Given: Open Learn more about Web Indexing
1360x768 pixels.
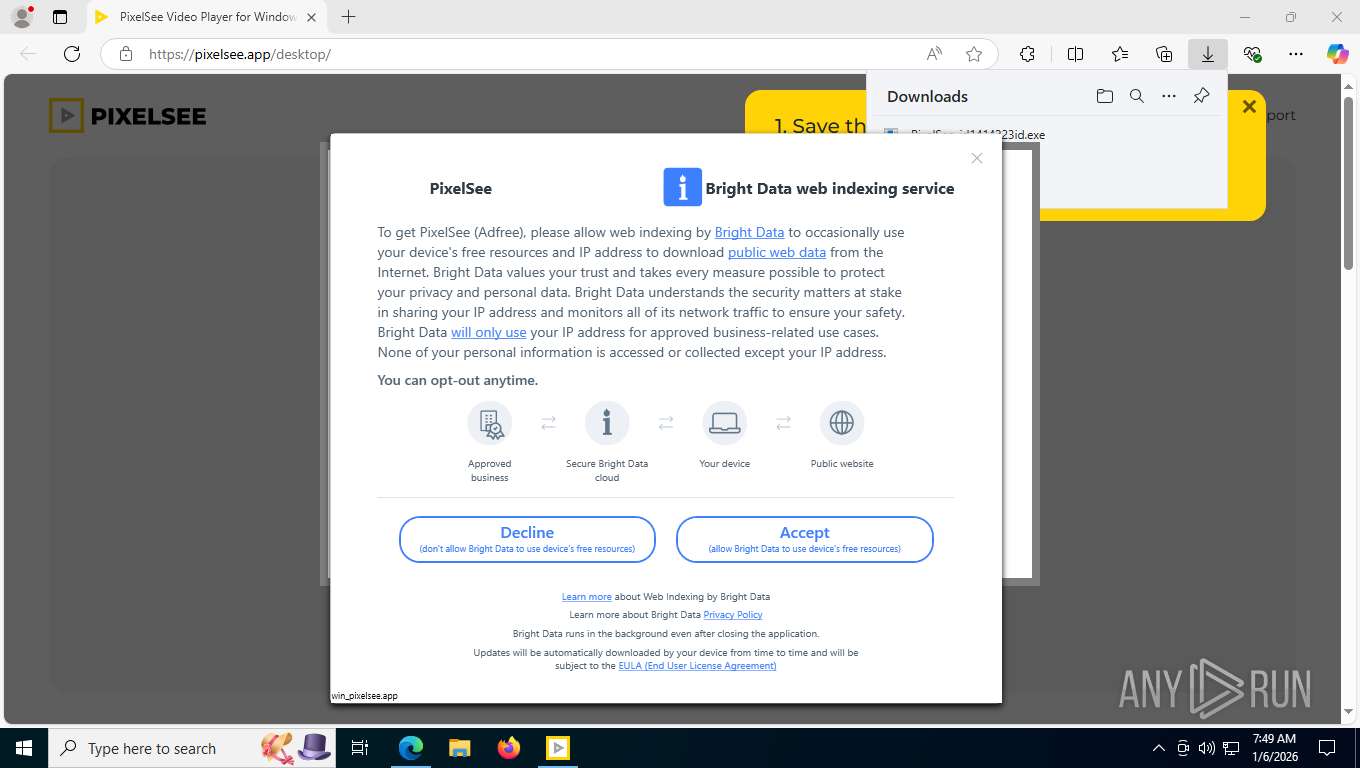Looking at the screenshot, I should (x=586, y=597).
